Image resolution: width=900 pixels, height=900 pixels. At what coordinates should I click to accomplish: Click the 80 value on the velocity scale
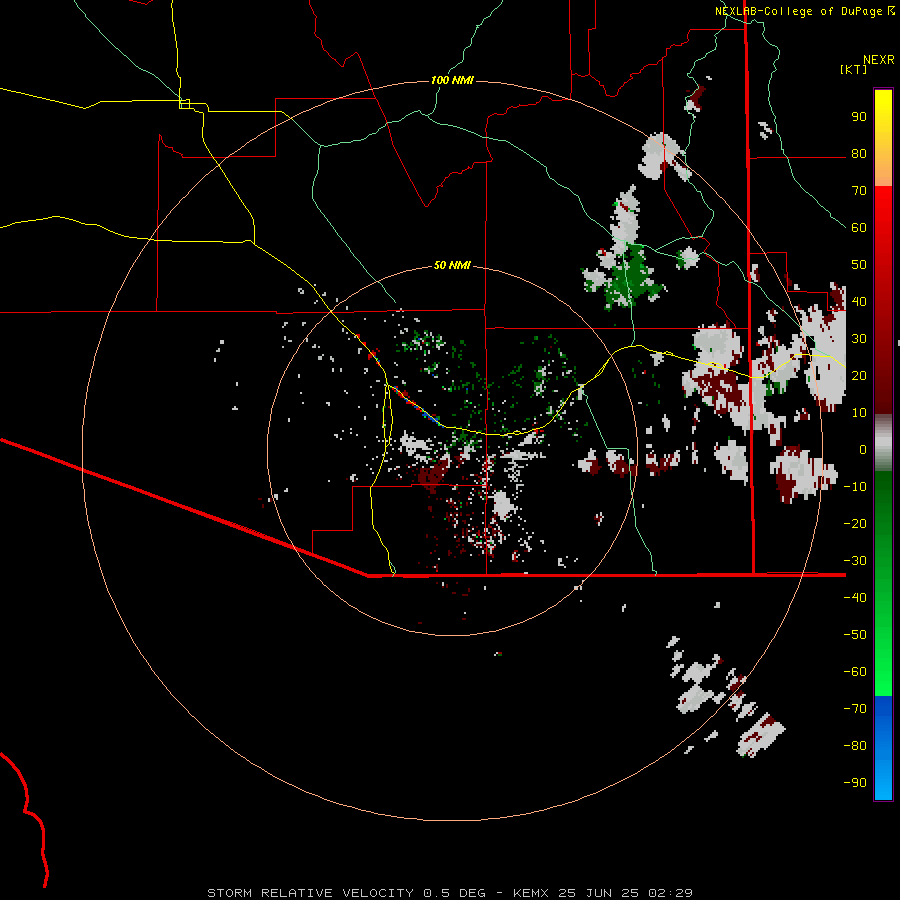click(x=859, y=153)
